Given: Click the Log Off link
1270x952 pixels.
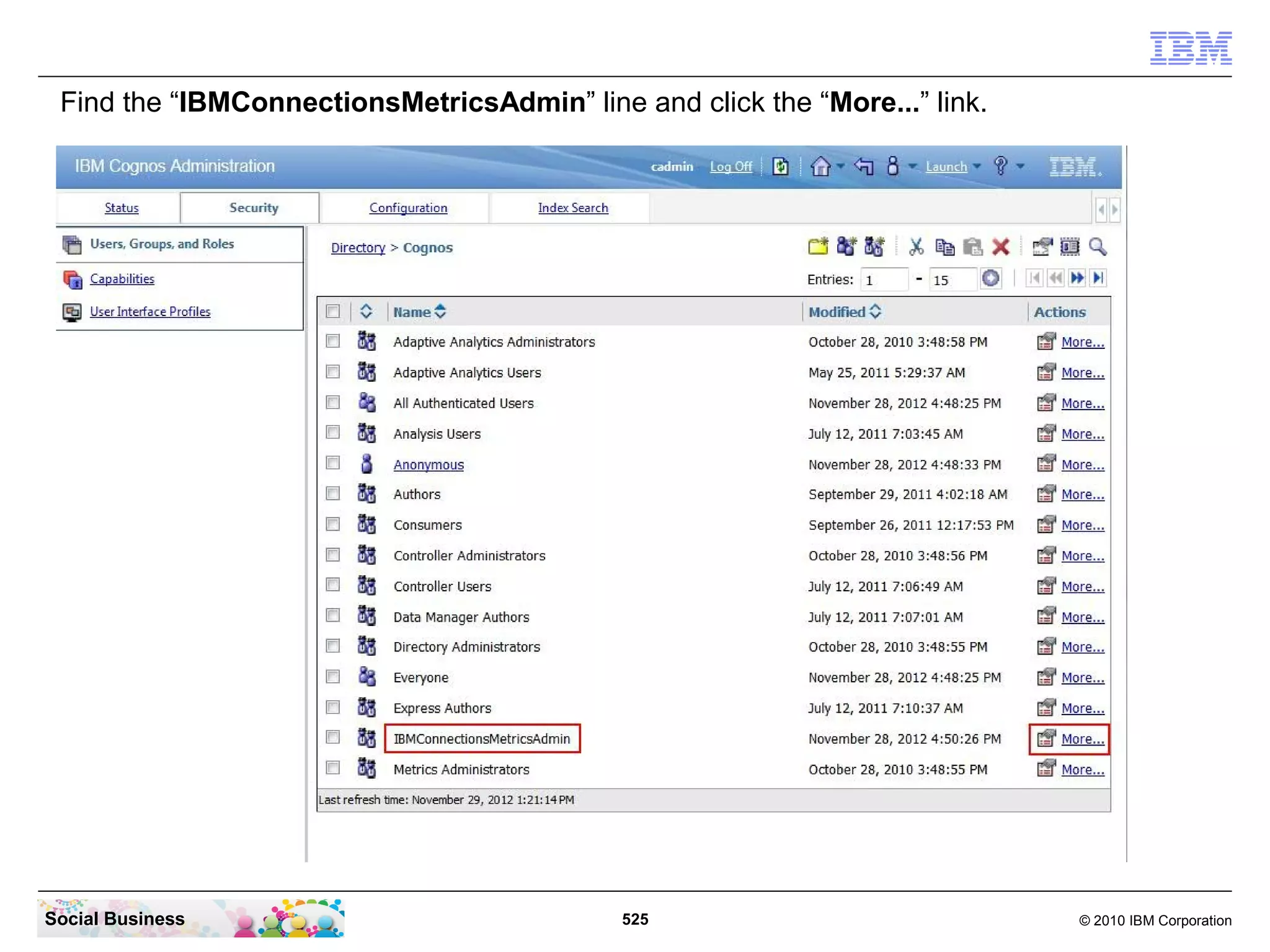Looking at the screenshot, I should point(730,167).
